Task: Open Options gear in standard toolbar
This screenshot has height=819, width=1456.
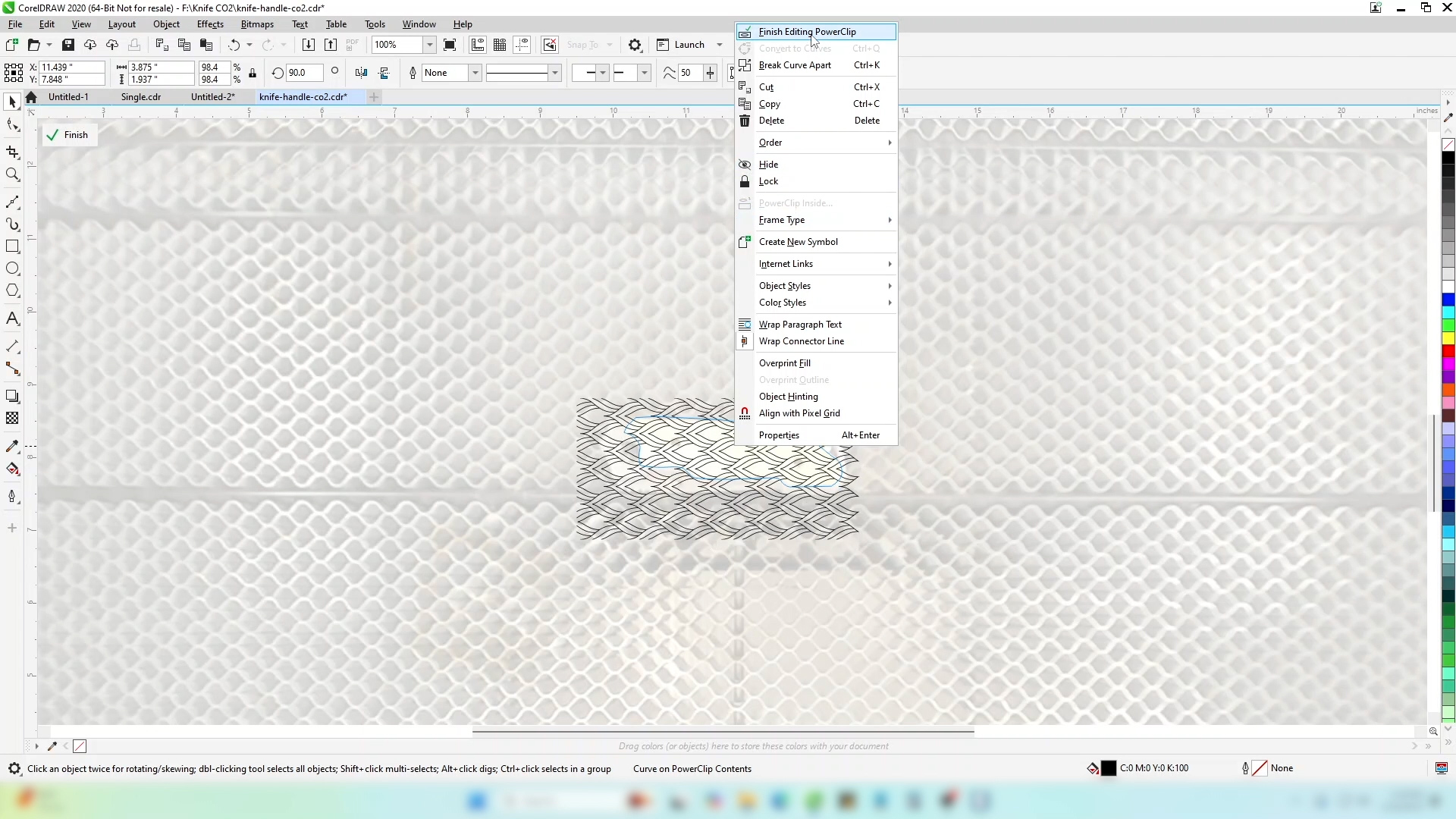Action: click(x=635, y=45)
